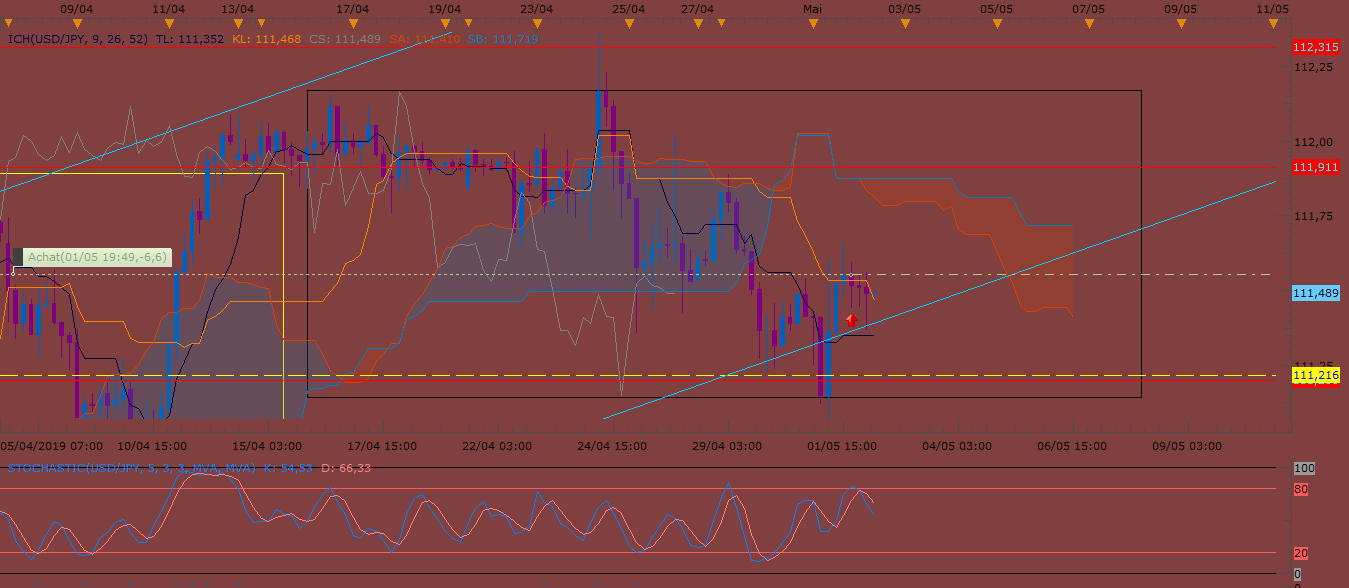Click the blue 111,489 current price tag
Image resolution: width=1349 pixels, height=588 pixels.
click(1316, 293)
